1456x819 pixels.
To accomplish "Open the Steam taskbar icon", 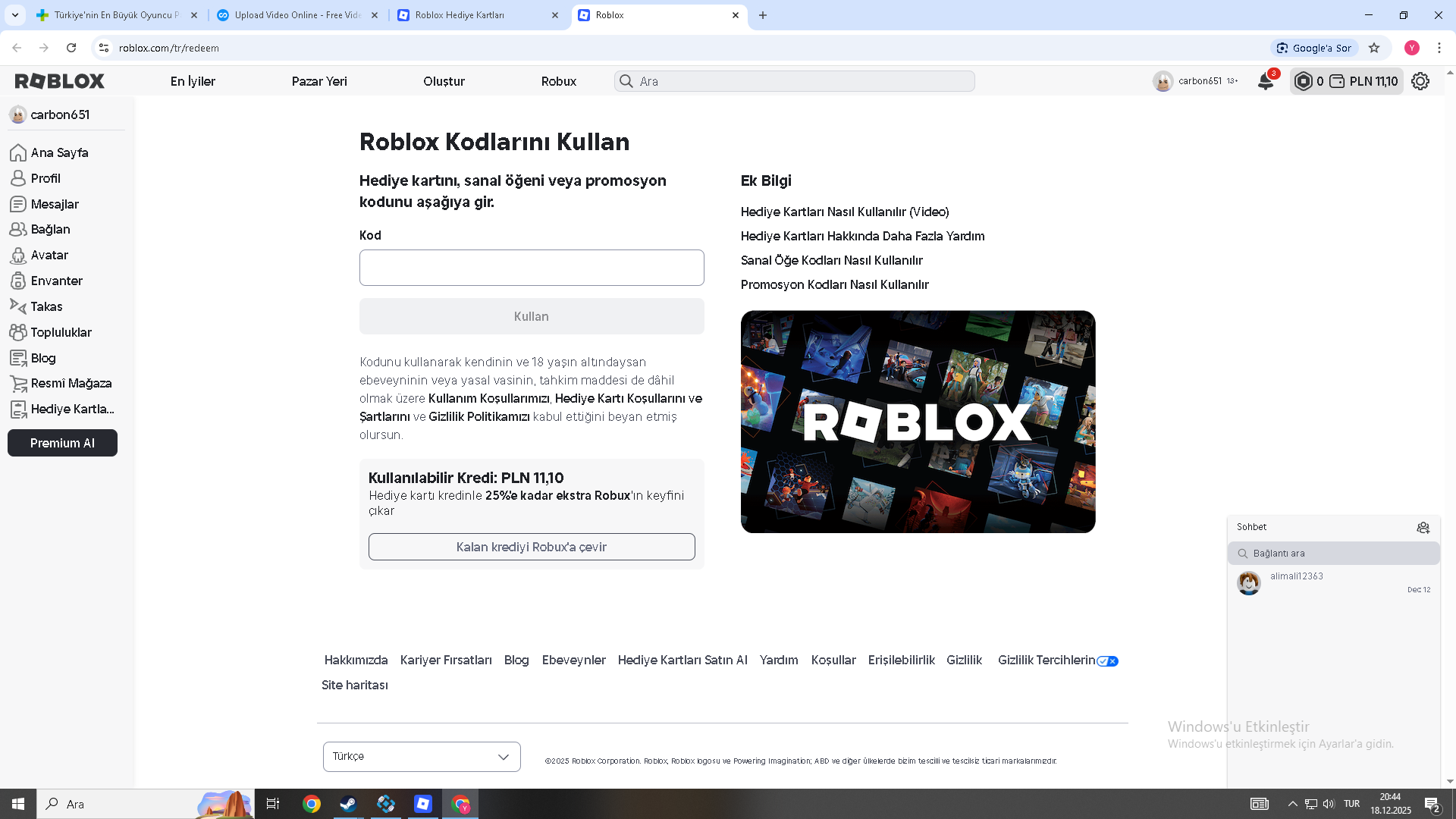I will (x=348, y=804).
